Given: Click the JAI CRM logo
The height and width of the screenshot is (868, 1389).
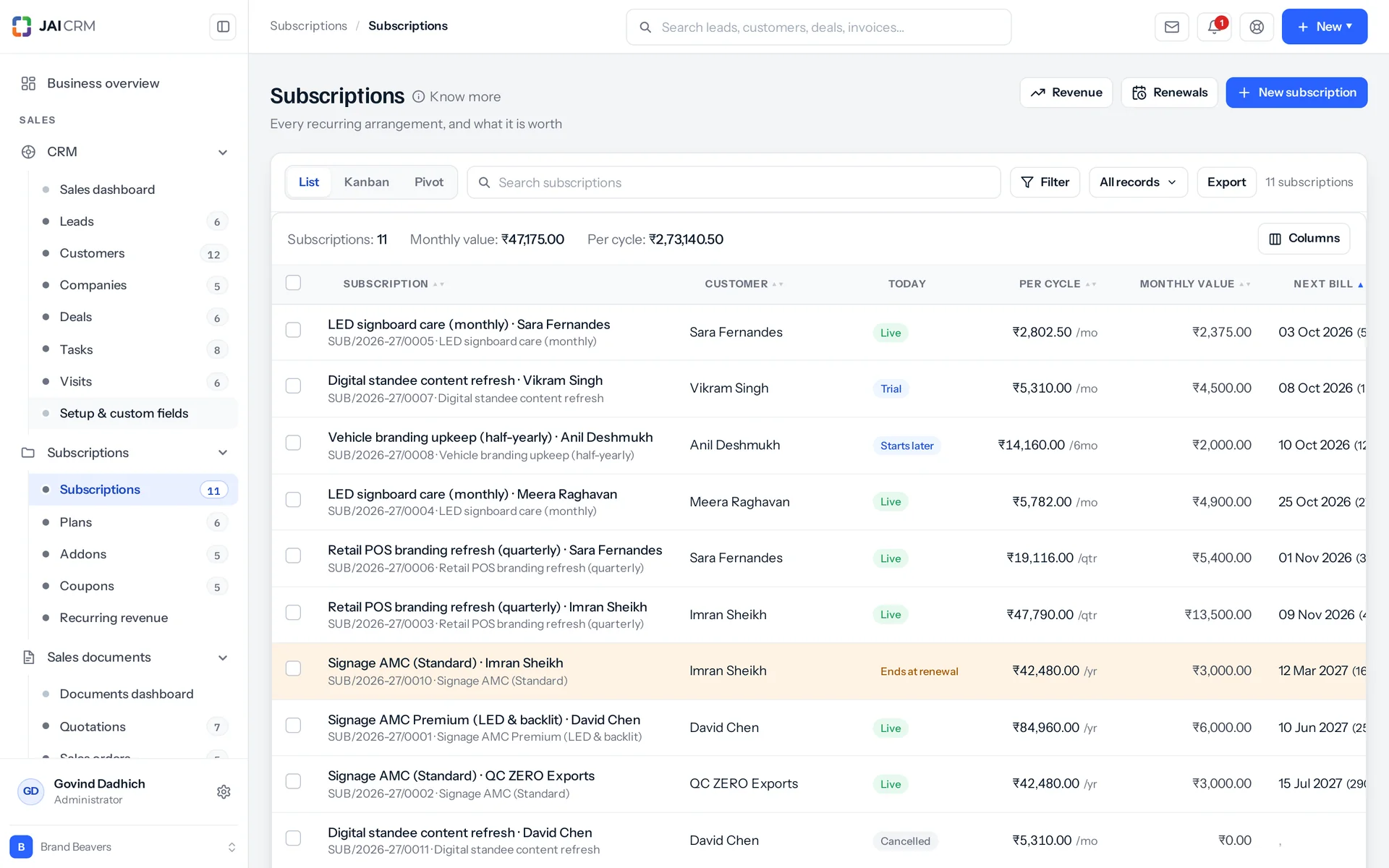Looking at the screenshot, I should (x=54, y=26).
